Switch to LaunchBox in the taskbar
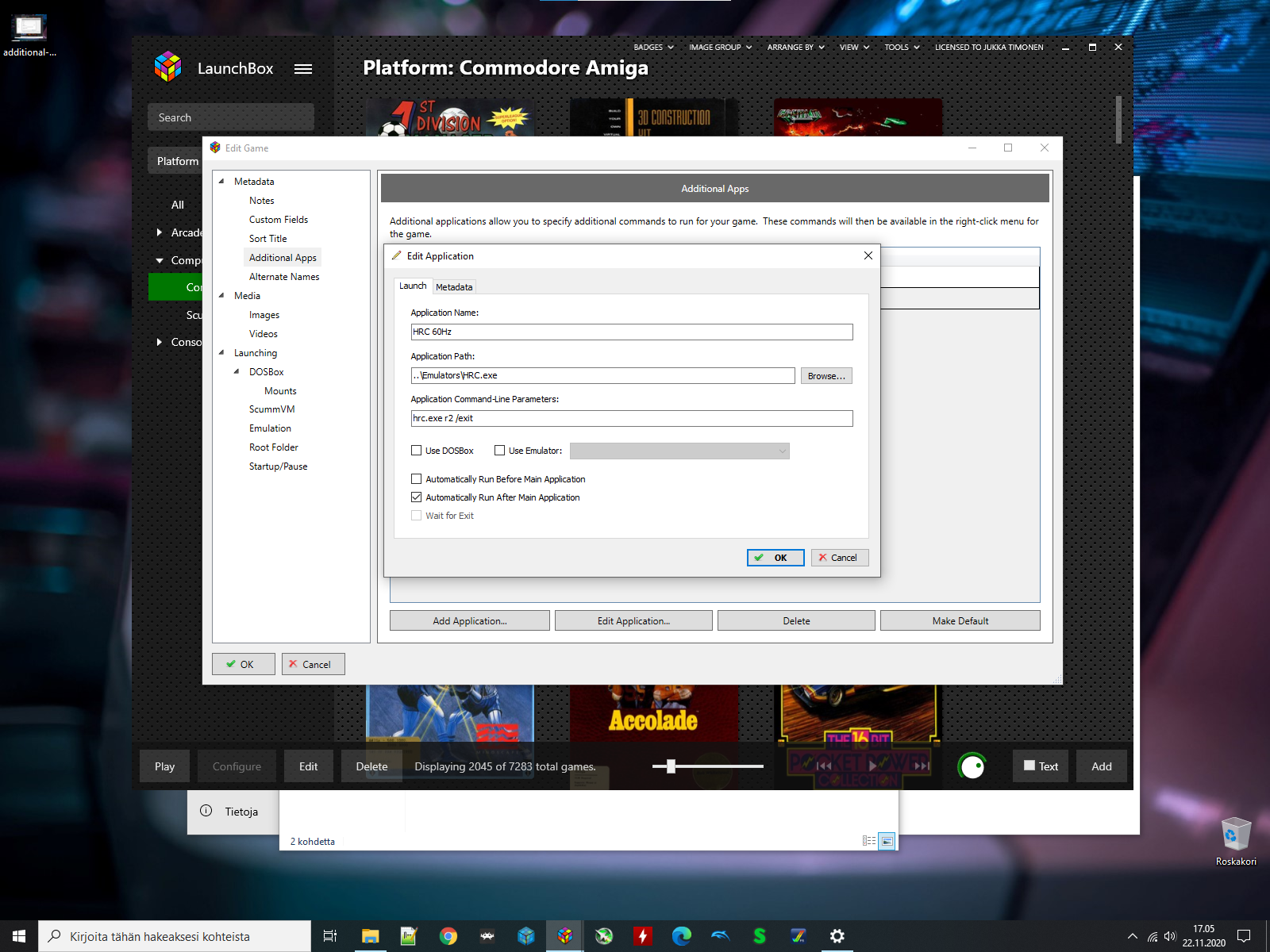1270x952 pixels. click(565, 936)
